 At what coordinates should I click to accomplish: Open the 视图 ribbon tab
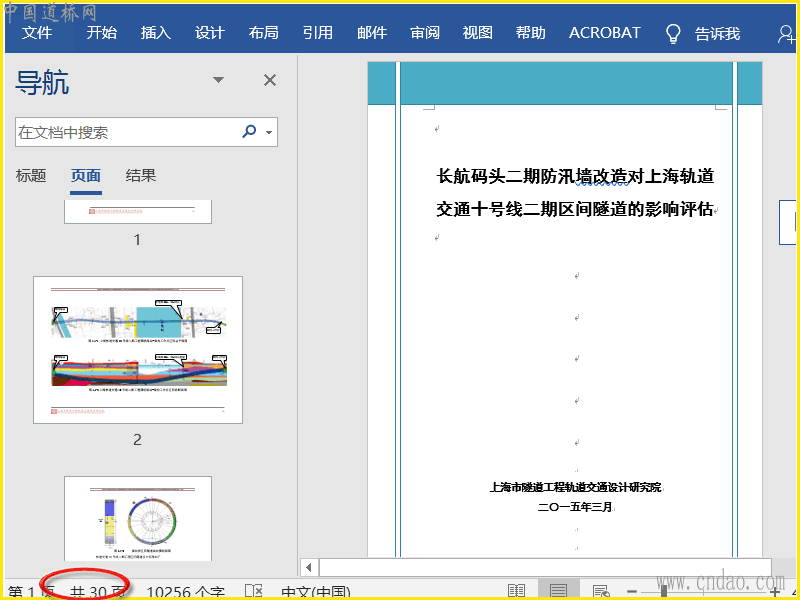[x=478, y=33]
